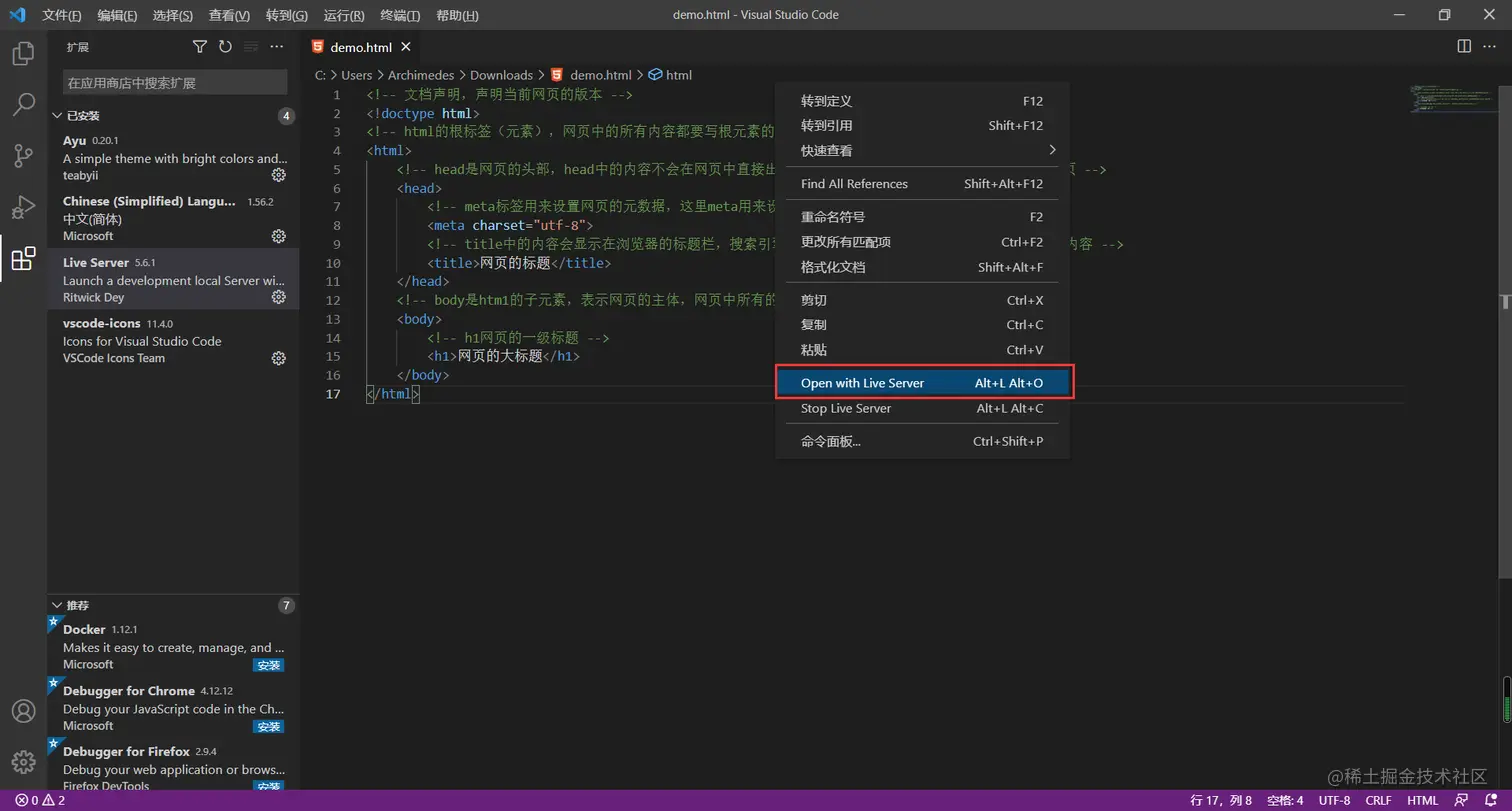Open vscode-icons extension manage gear
1512x811 pixels.
tap(279, 358)
